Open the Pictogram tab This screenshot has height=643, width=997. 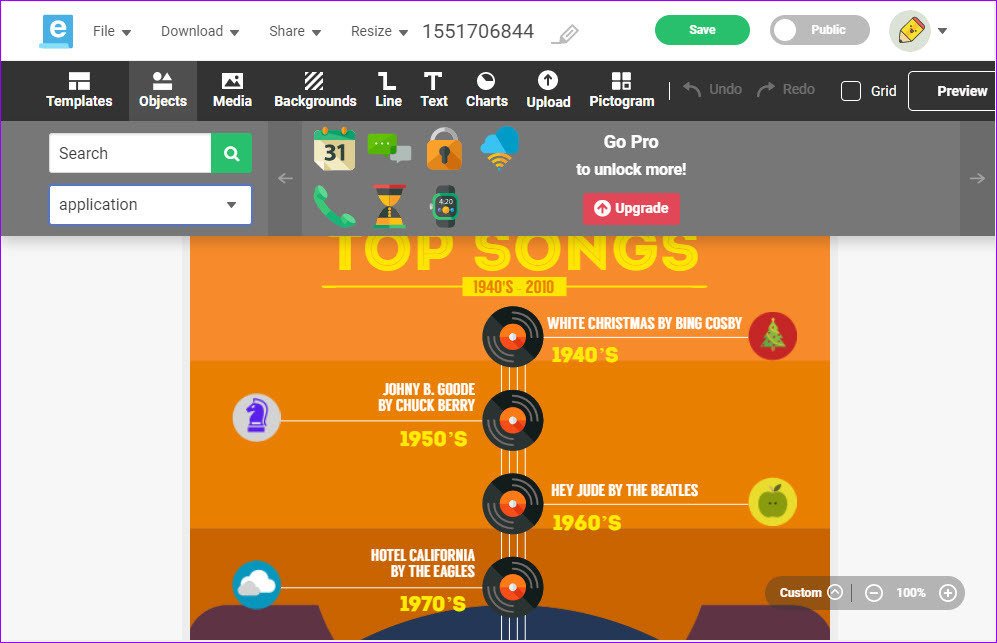(x=621, y=90)
